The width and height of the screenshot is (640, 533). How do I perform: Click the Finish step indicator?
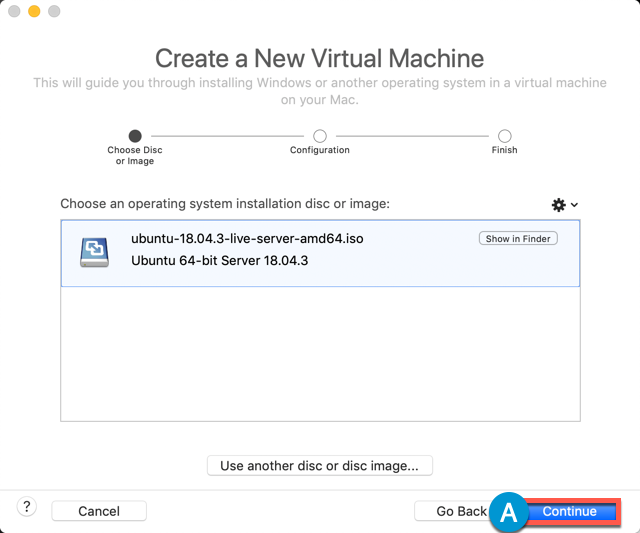(x=504, y=136)
